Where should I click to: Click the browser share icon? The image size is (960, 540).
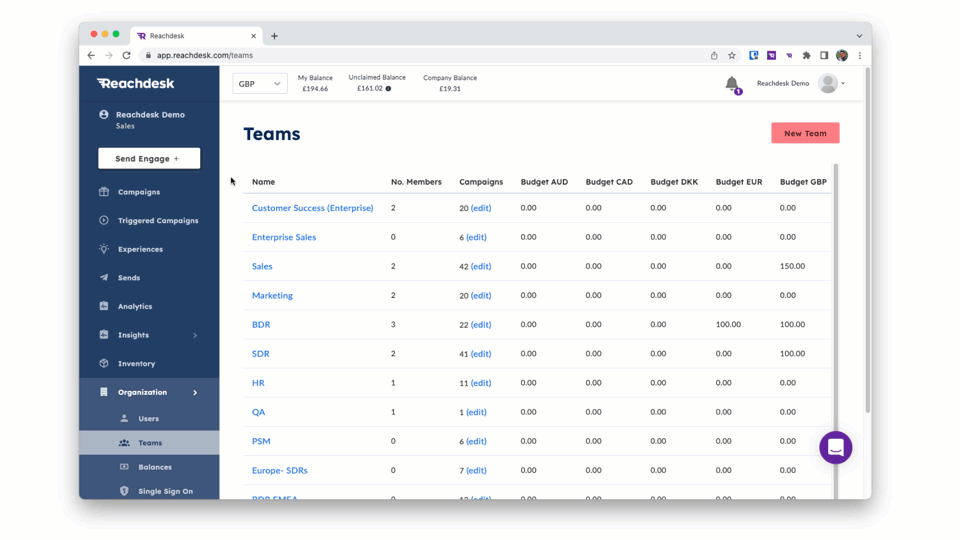click(714, 55)
